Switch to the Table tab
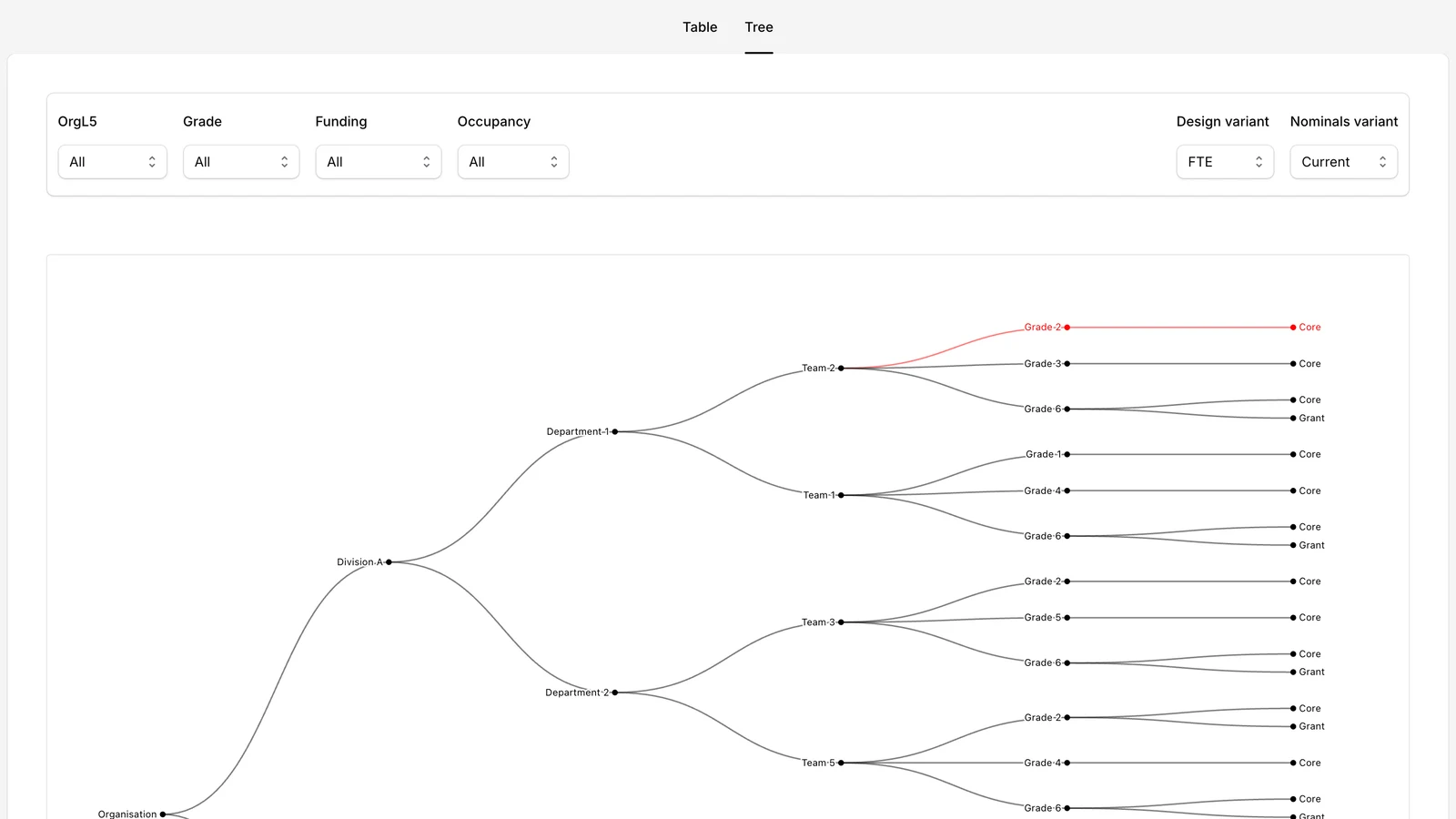This screenshot has height=819, width=1456. [x=700, y=27]
